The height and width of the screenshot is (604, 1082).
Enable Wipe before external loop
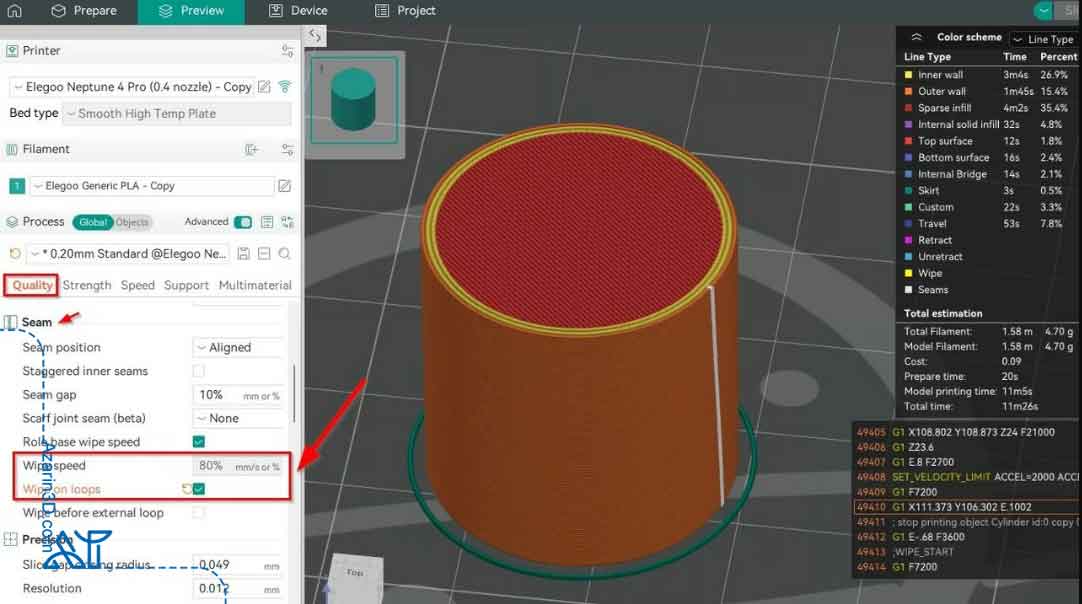tap(199, 513)
